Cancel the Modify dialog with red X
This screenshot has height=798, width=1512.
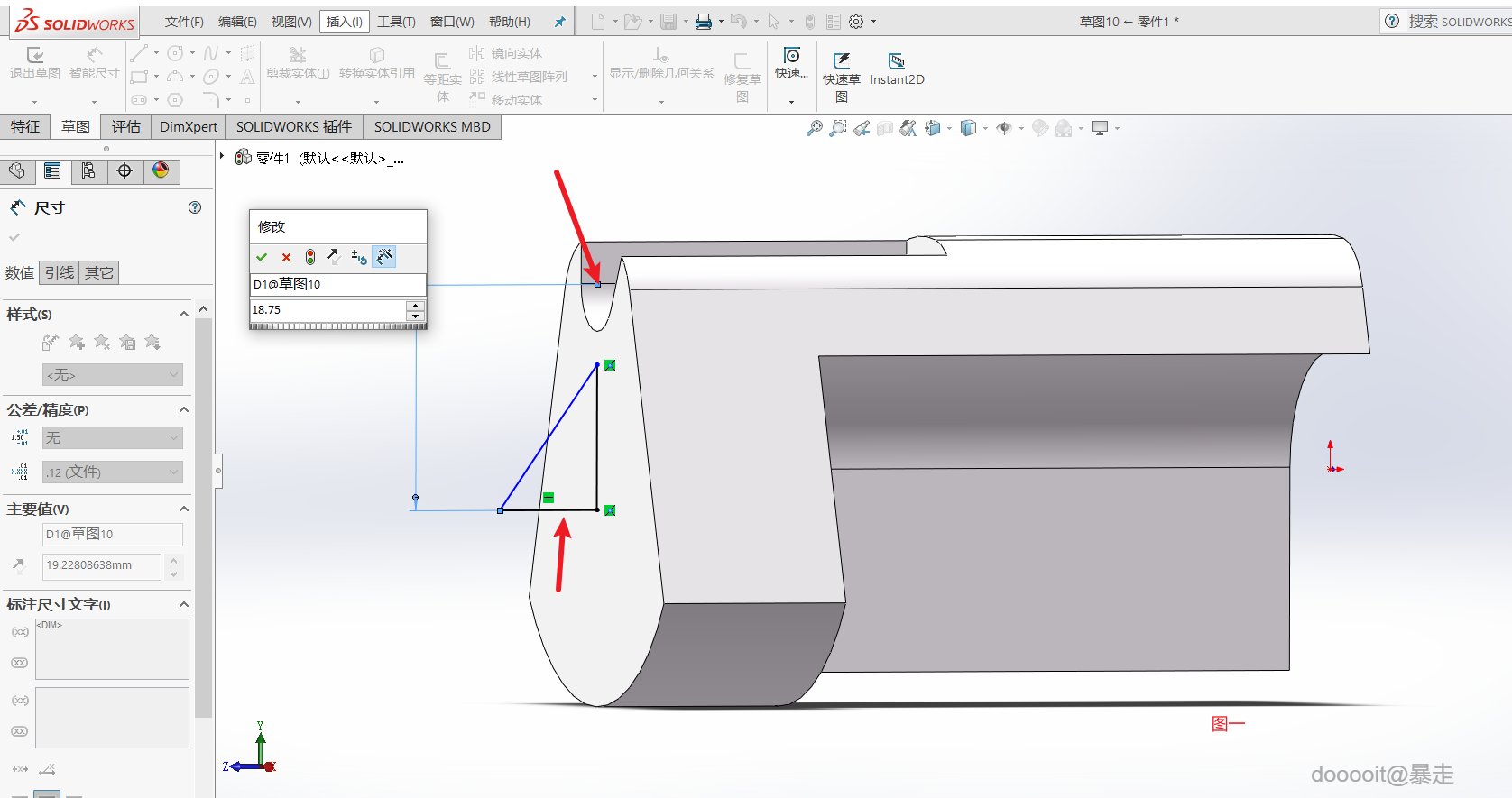286,258
